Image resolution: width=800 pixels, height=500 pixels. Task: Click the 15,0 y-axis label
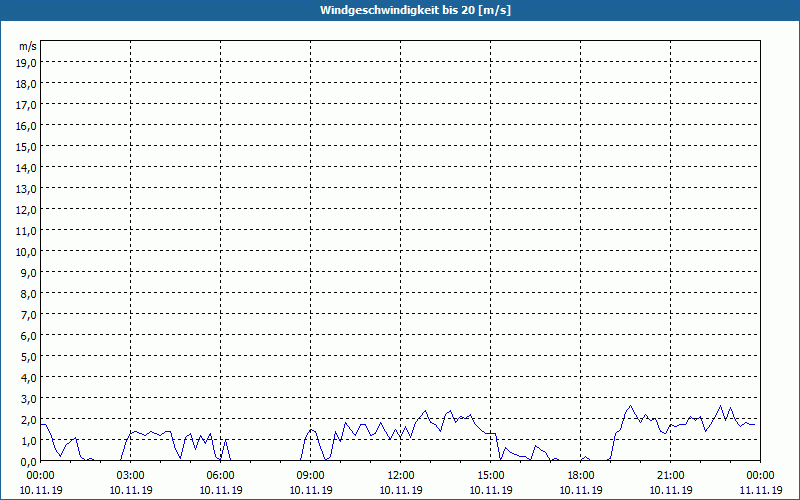tap(26, 146)
